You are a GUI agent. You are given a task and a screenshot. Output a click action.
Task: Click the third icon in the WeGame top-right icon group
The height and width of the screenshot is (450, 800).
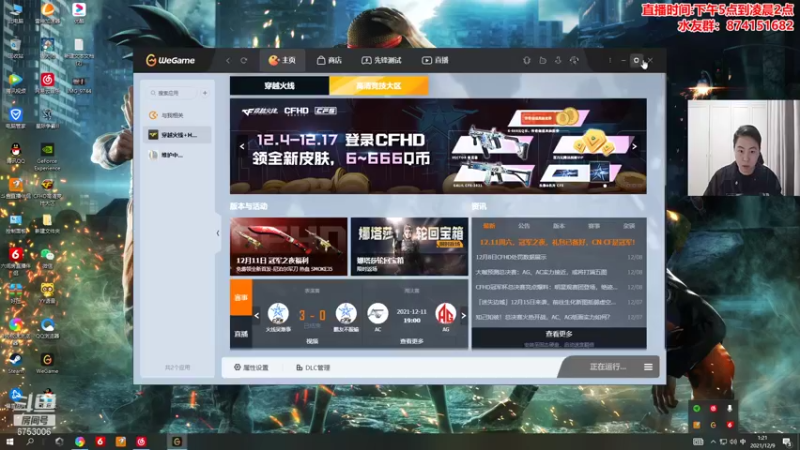click(x=558, y=60)
